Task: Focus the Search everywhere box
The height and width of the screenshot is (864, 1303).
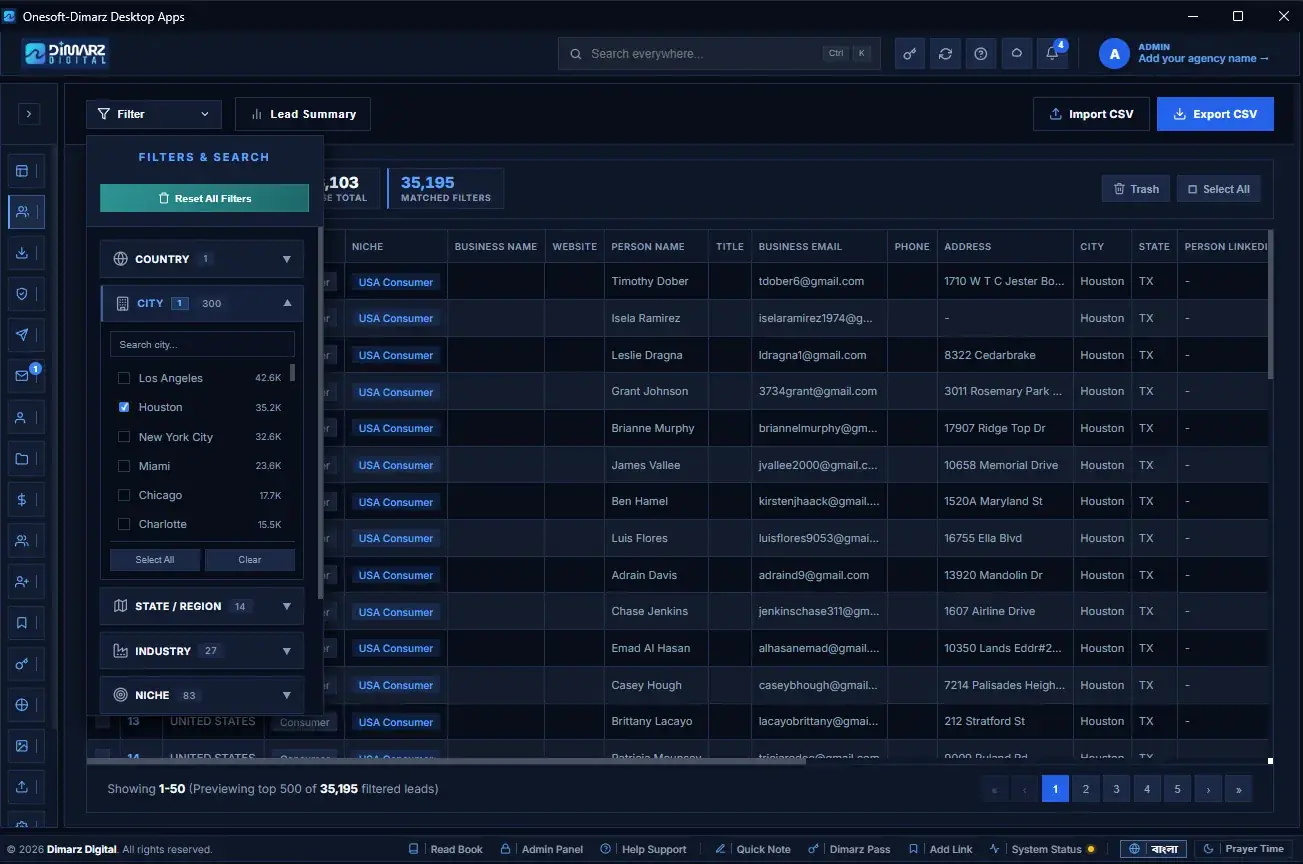Action: point(719,54)
